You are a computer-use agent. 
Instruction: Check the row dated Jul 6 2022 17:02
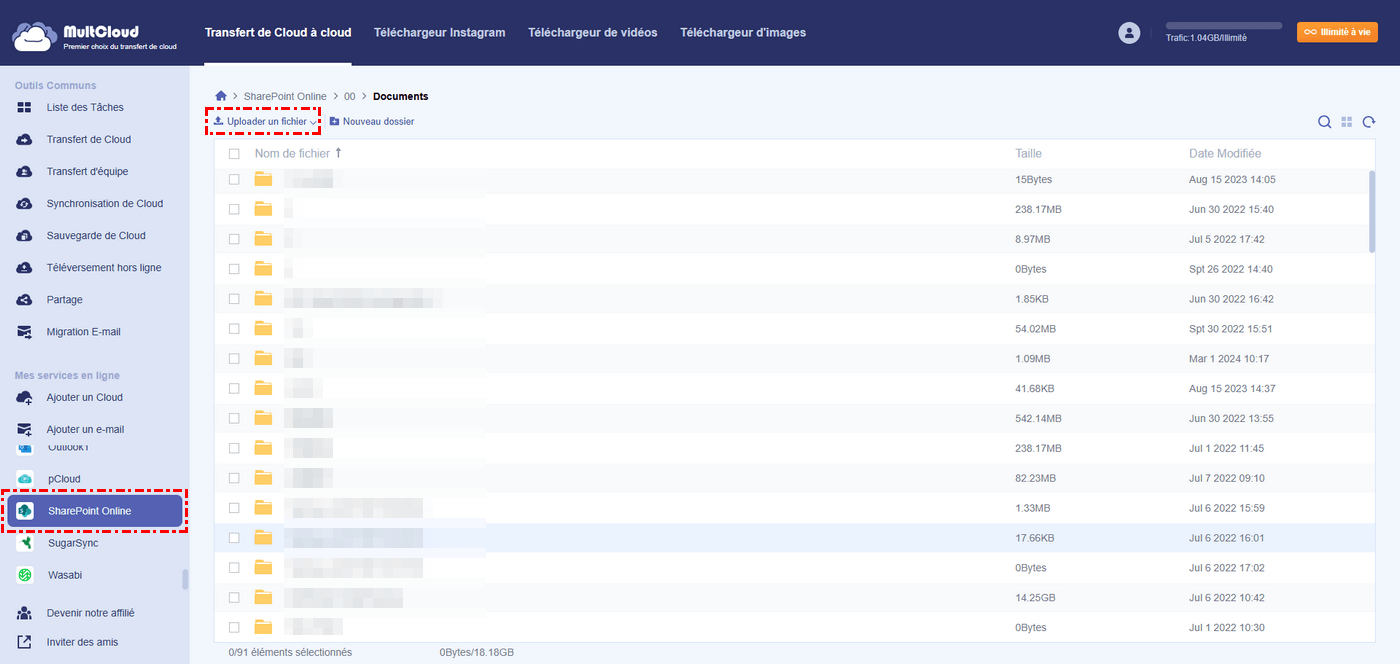click(x=234, y=567)
